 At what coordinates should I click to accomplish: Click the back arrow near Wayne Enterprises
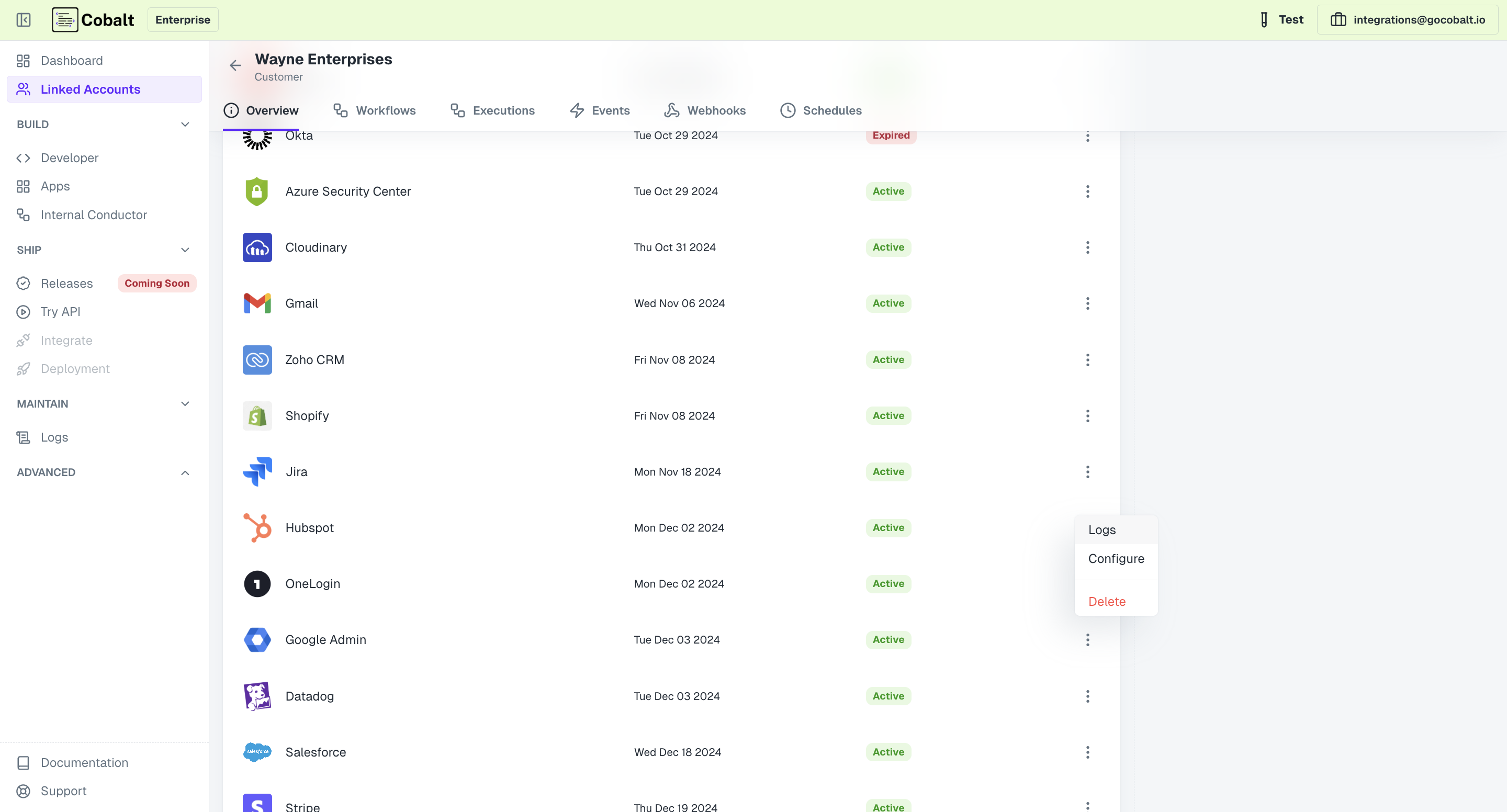pyautogui.click(x=235, y=65)
